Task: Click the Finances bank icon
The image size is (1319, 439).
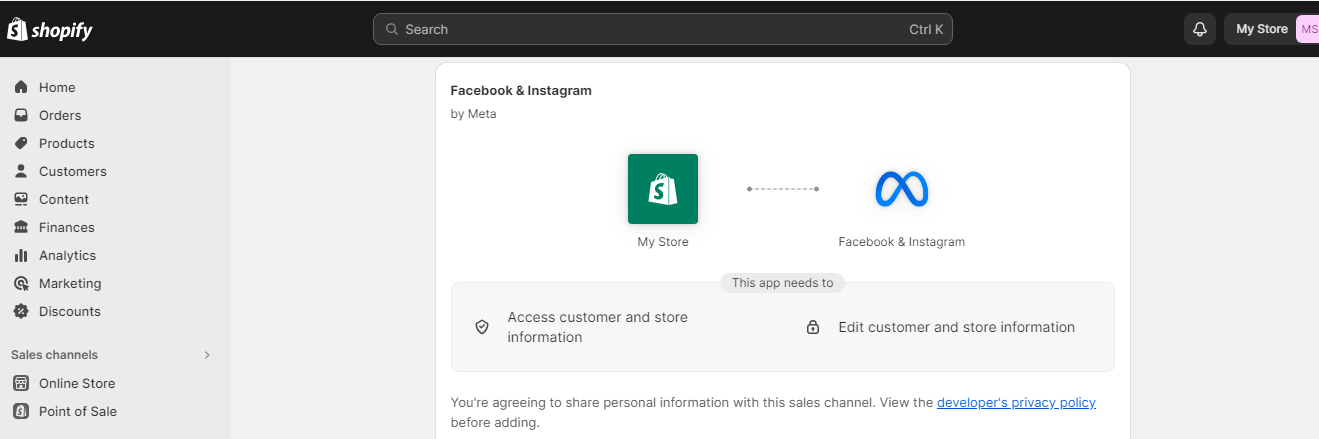Action: 21,227
